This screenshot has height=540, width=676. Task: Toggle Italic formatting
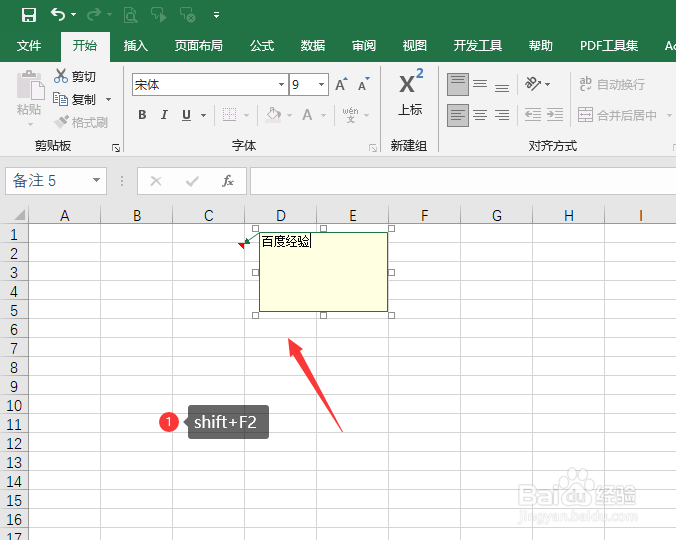pos(164,115)
